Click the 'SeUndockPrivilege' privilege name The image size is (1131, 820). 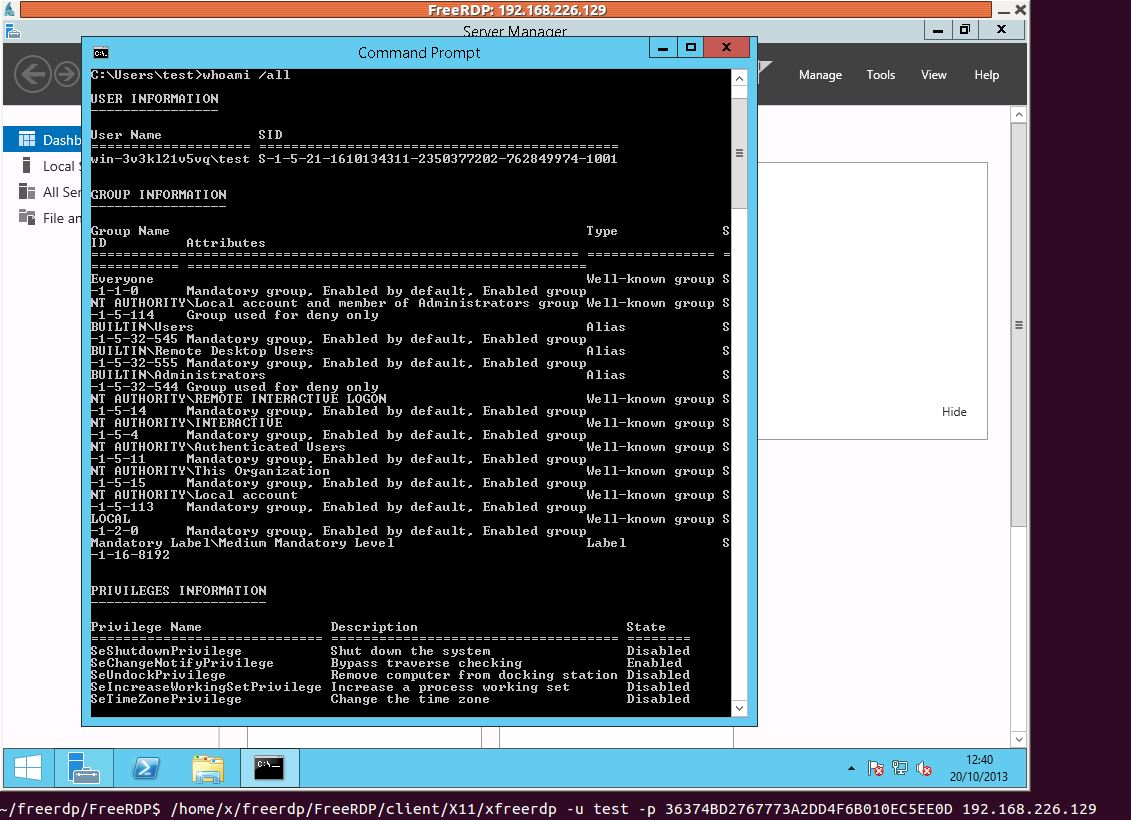pos(158,675)
